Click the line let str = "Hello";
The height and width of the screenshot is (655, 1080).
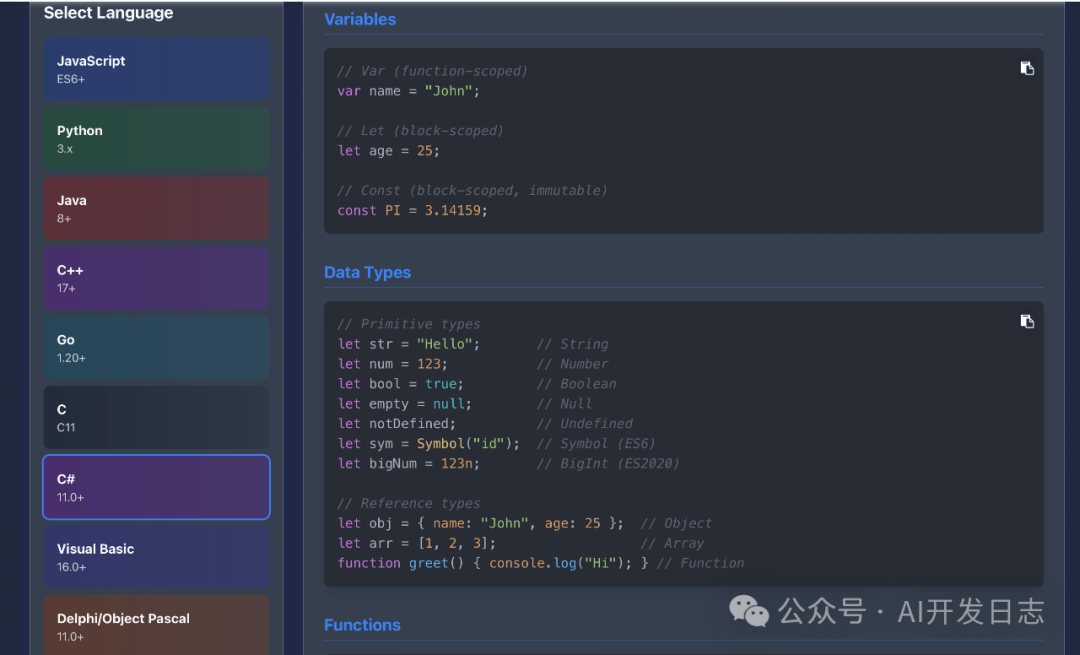(408, 344)
